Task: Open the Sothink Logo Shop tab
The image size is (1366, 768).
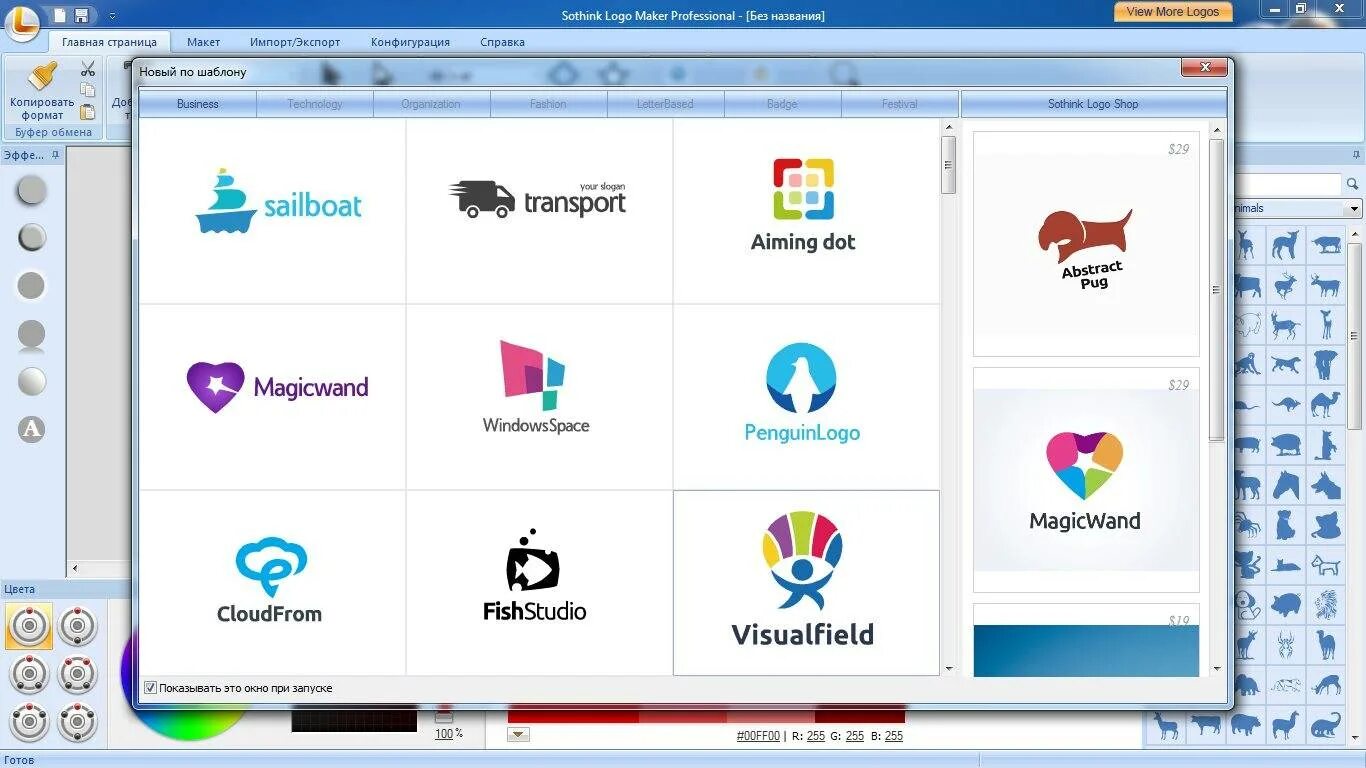Action: point(1093,104)
